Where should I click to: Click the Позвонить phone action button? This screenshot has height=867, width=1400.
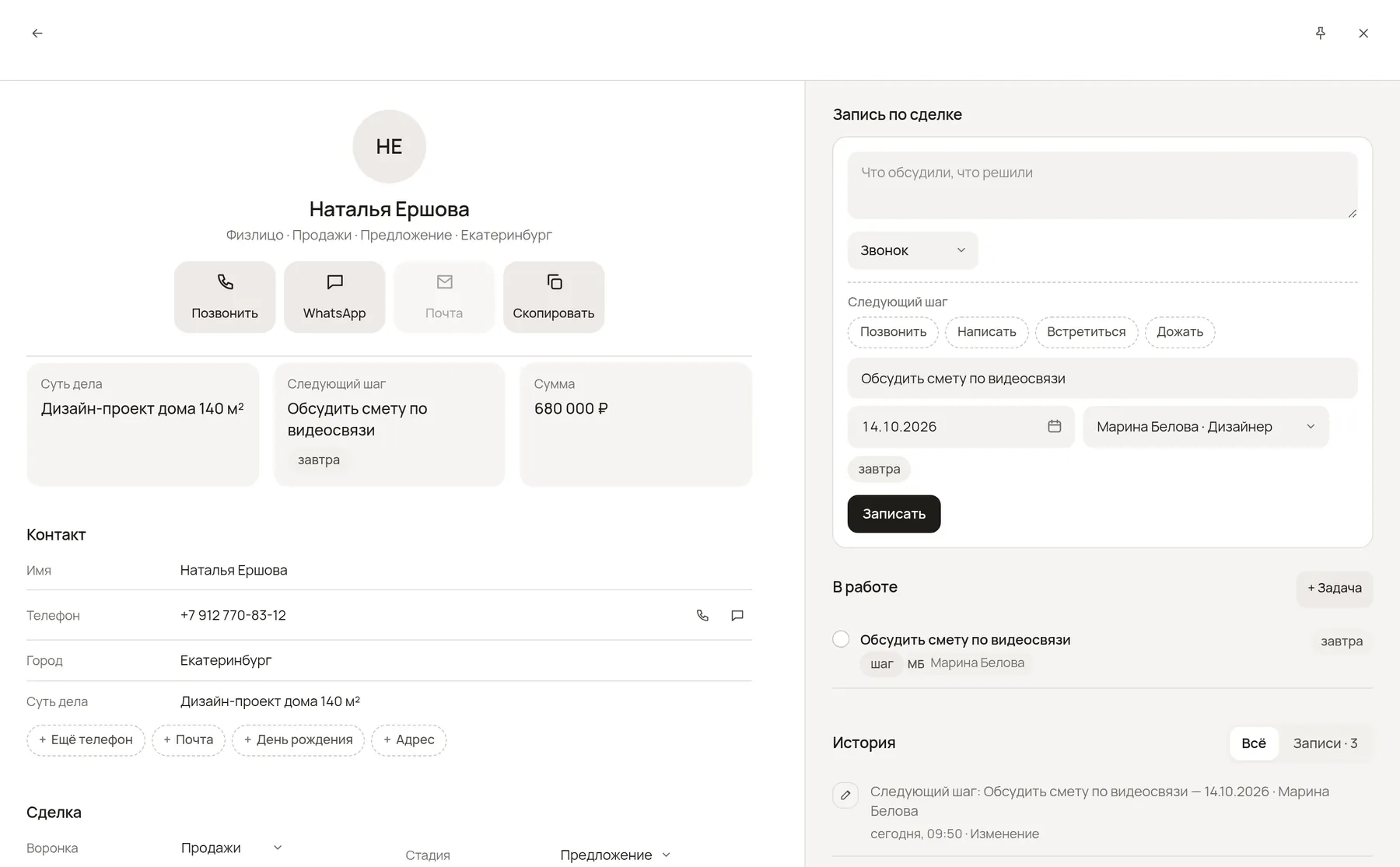pos(225,297)
